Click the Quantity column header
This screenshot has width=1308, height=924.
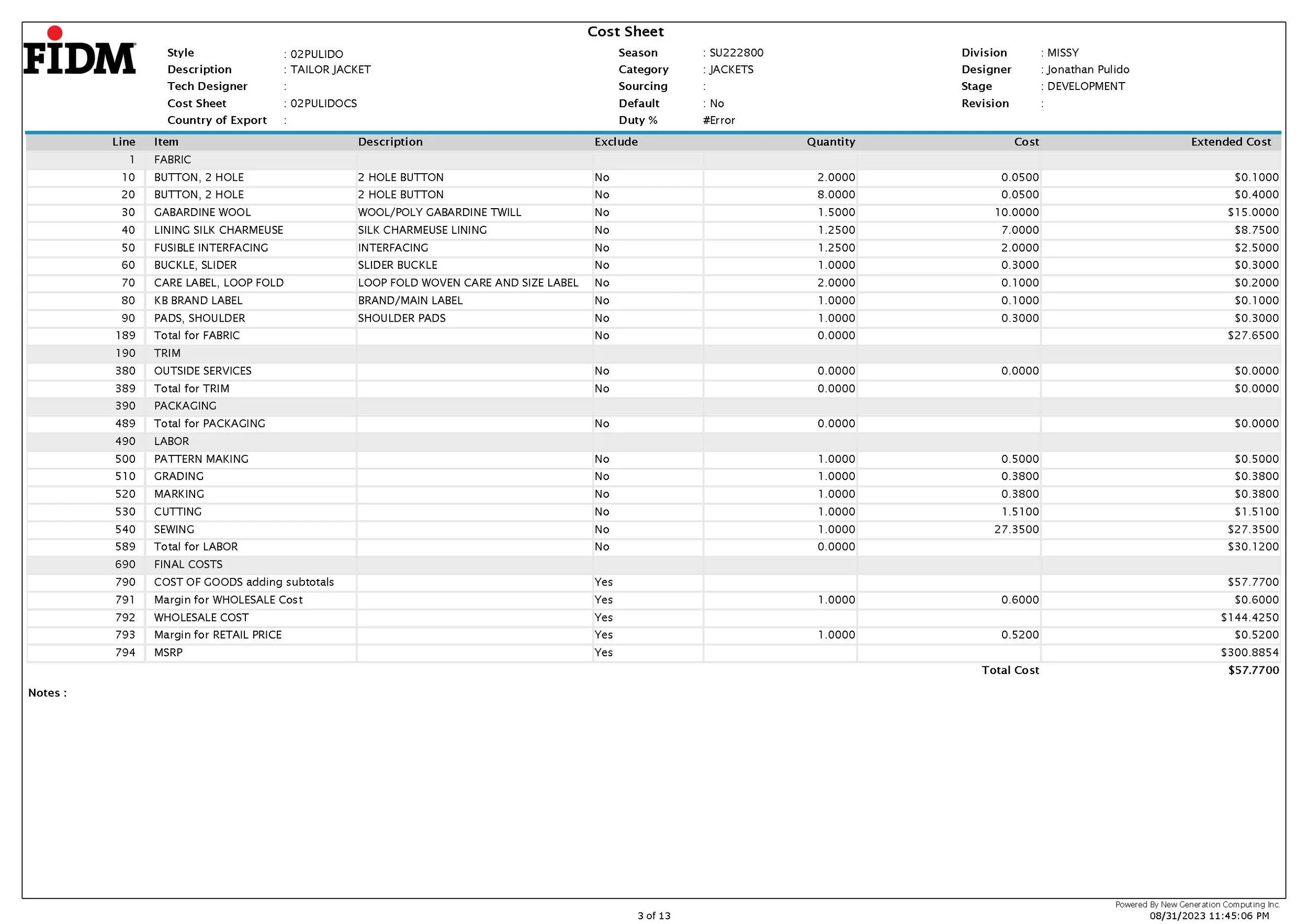(830, 142)
